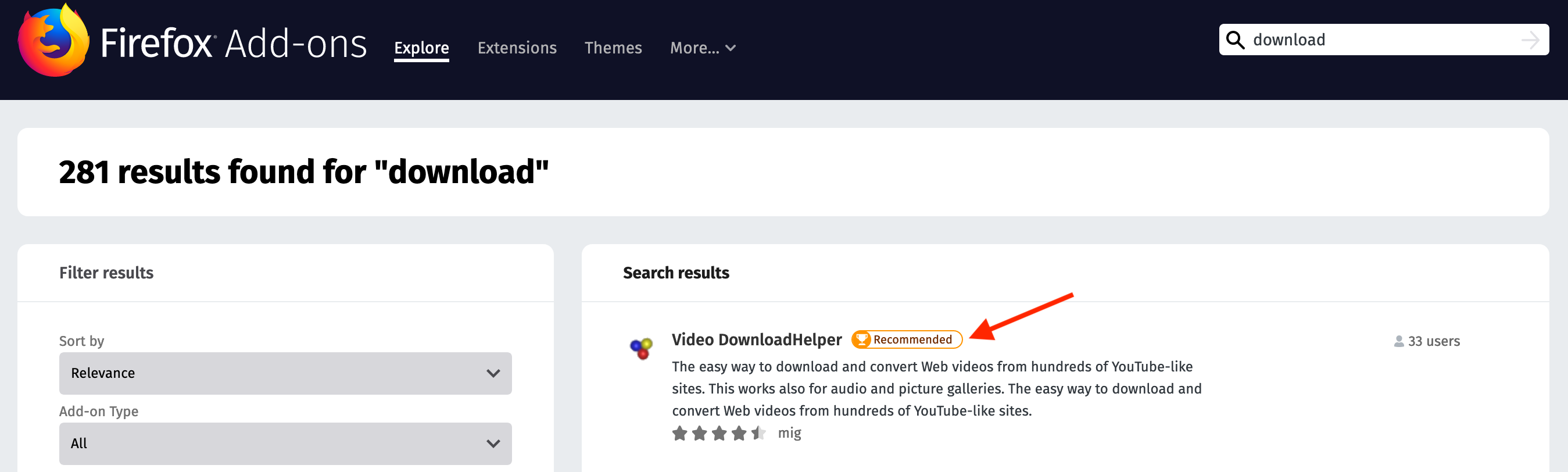Screen dimensions: 1568x472
Task: Open the Video DownloadHelper link
Action: [x=757, y=339]
